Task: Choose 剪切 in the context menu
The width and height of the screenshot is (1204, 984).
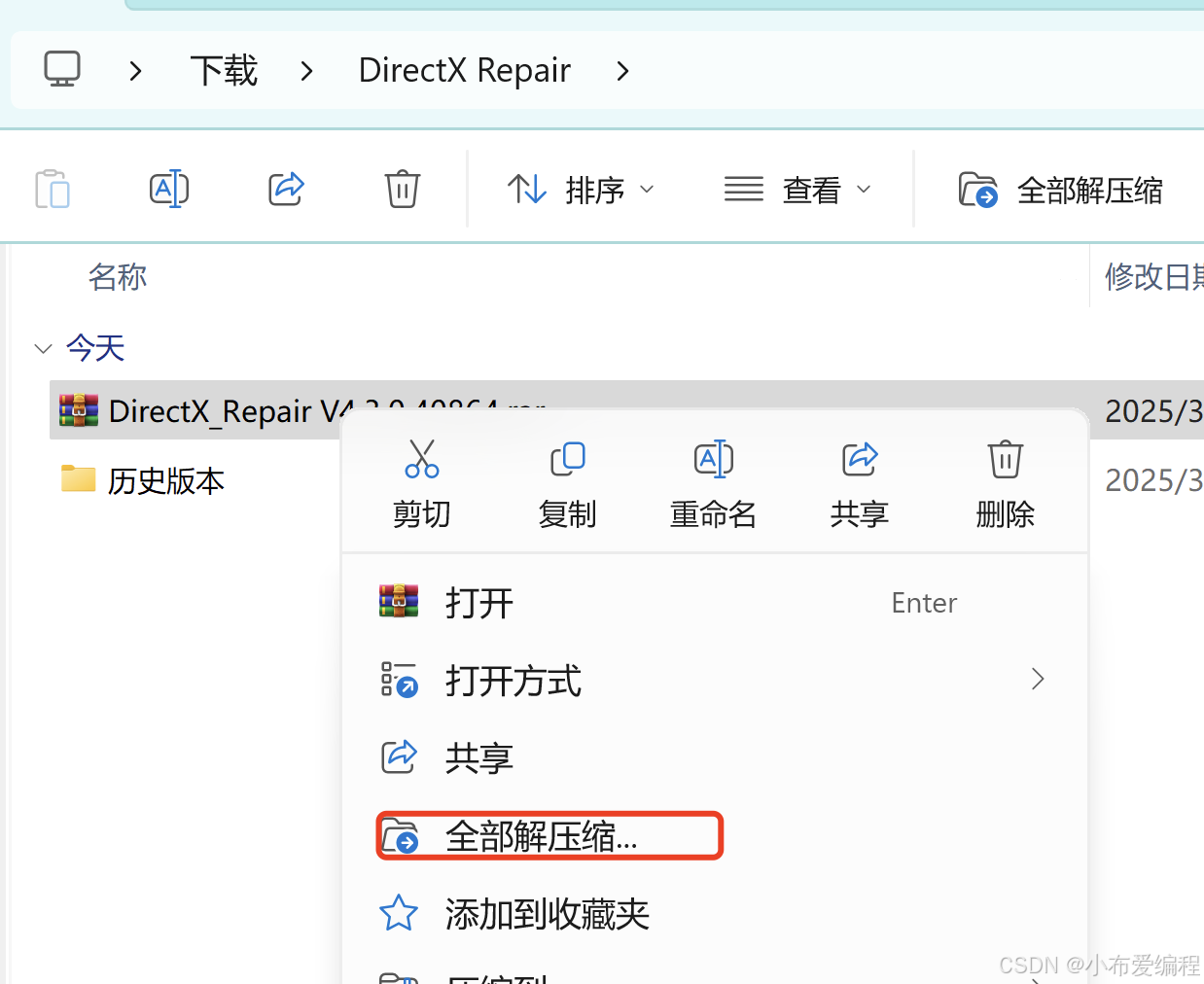Action: tap(422, 483)
